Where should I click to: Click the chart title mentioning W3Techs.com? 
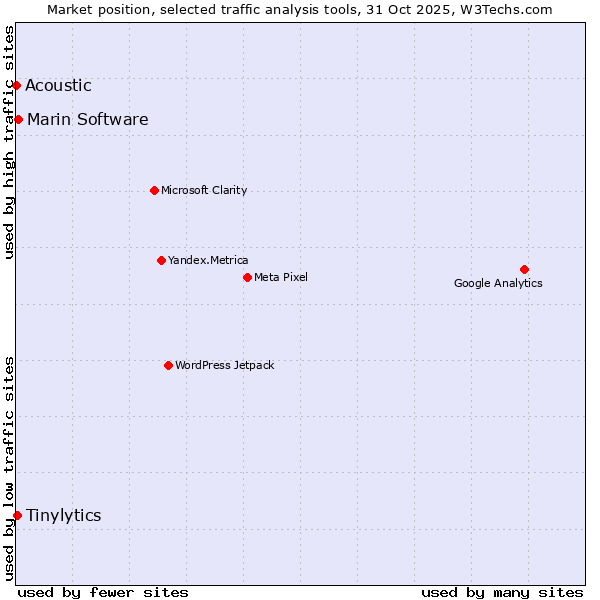coord(300,9)
